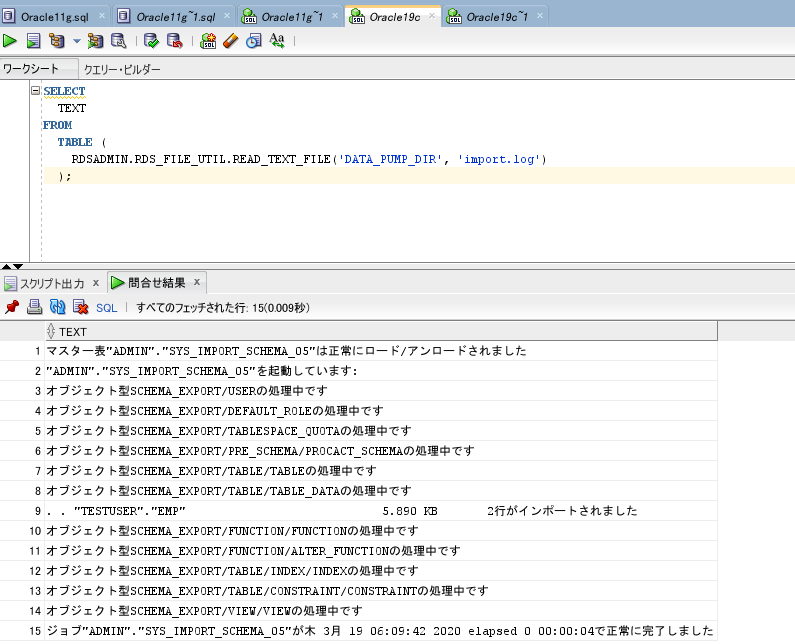The height and width of the screenshot is (644, 795).
Task: Select the Oracle19c tab
Action: pyautogui.click(x=394, y=17)
